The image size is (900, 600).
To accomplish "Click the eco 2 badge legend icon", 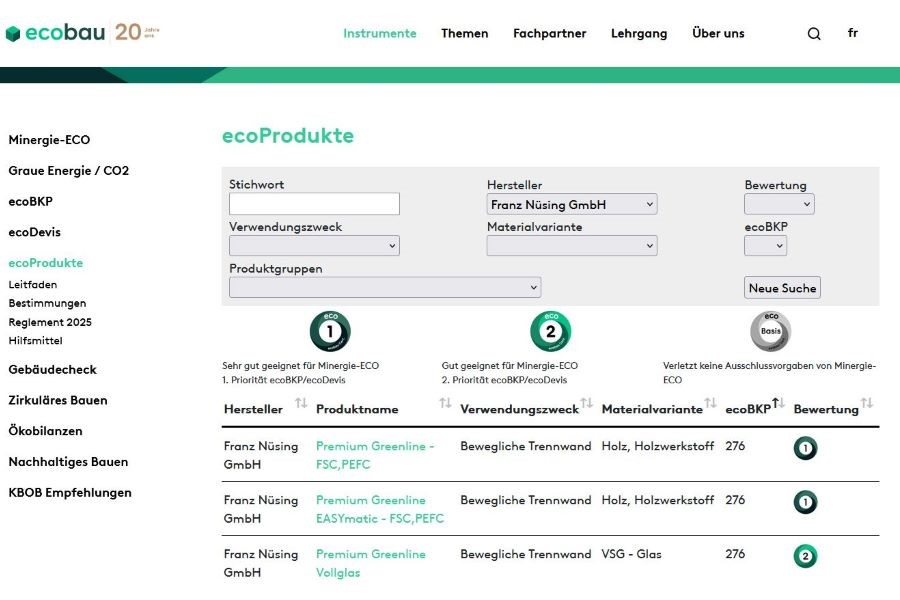I will click(x=550, y=332).
